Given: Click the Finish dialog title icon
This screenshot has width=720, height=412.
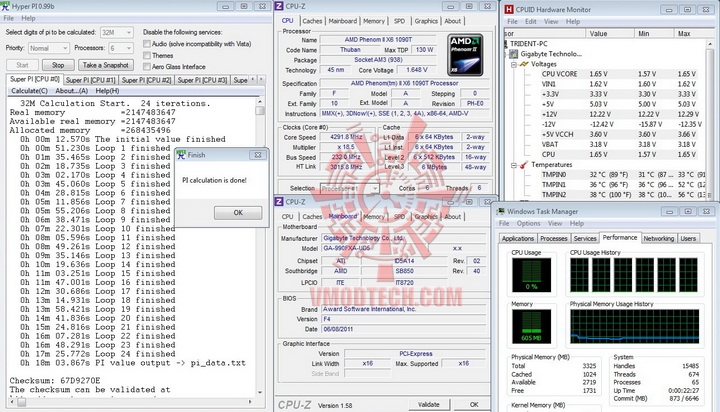Looking at the screenshot, I should tap(181, 155).
